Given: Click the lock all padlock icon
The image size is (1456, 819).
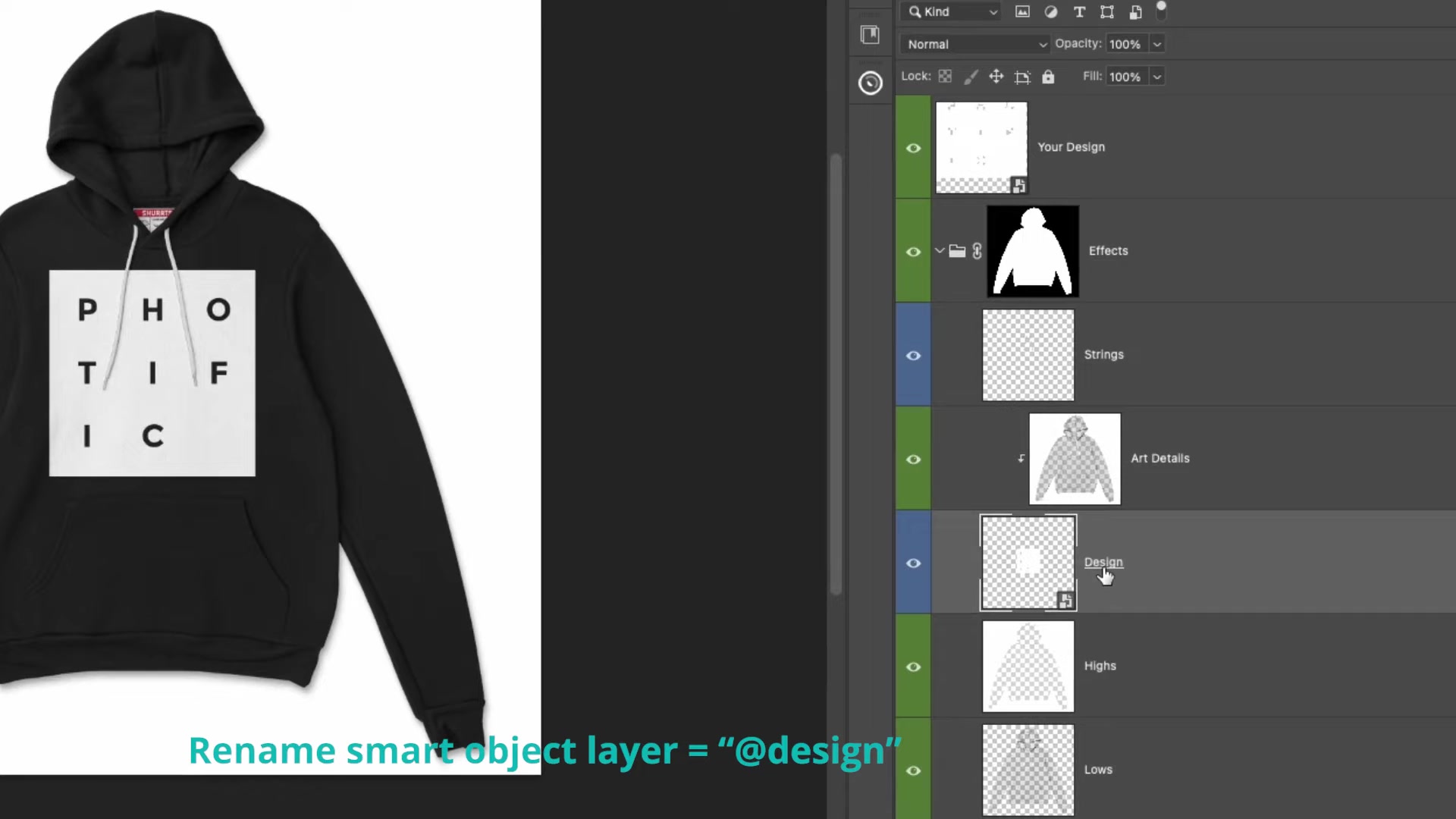Looking at the screenshot, I should tap(1048, 76).
